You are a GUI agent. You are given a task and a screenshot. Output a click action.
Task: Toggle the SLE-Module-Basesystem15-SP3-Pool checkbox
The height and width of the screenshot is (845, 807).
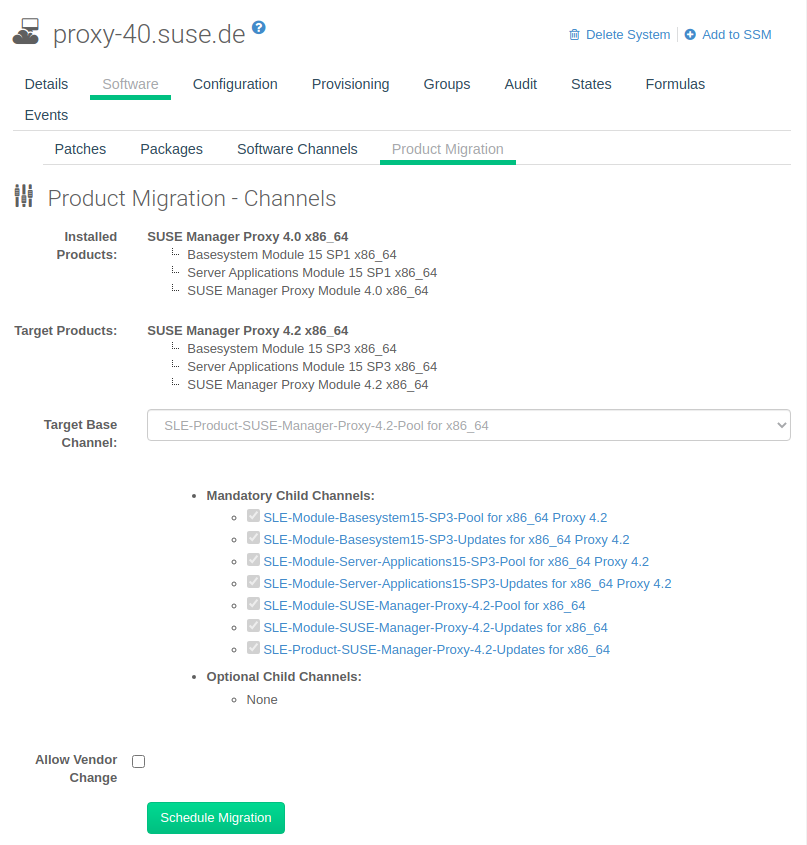click(x=253, y=515)
